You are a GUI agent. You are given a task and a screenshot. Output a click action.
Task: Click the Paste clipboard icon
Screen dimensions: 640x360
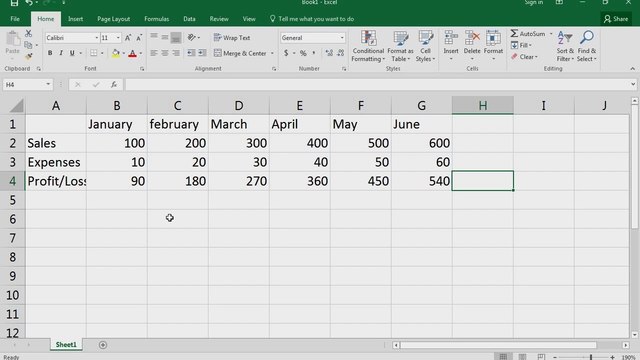13,39
